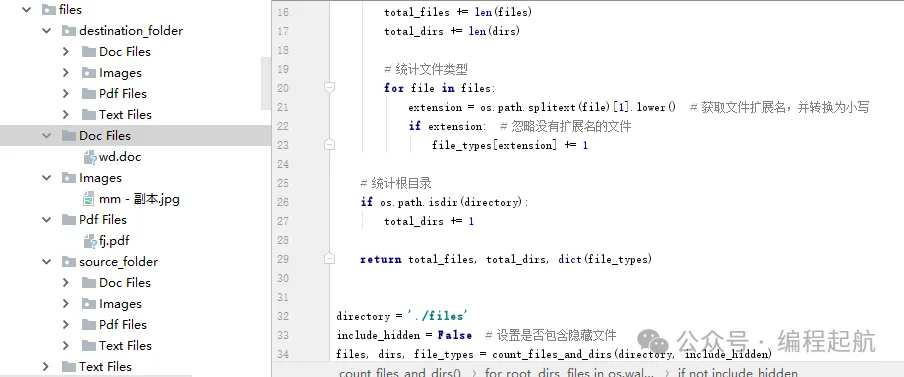Click the count_files_and_dirs() breadcrumb

point(400,372)
